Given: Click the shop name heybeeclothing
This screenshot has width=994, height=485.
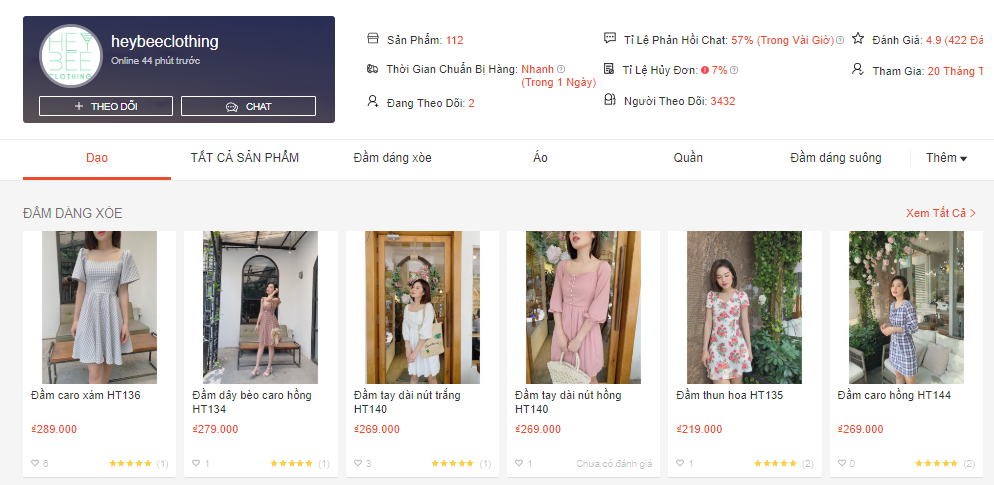Looking at the screenshot, I should coord(165,42).
